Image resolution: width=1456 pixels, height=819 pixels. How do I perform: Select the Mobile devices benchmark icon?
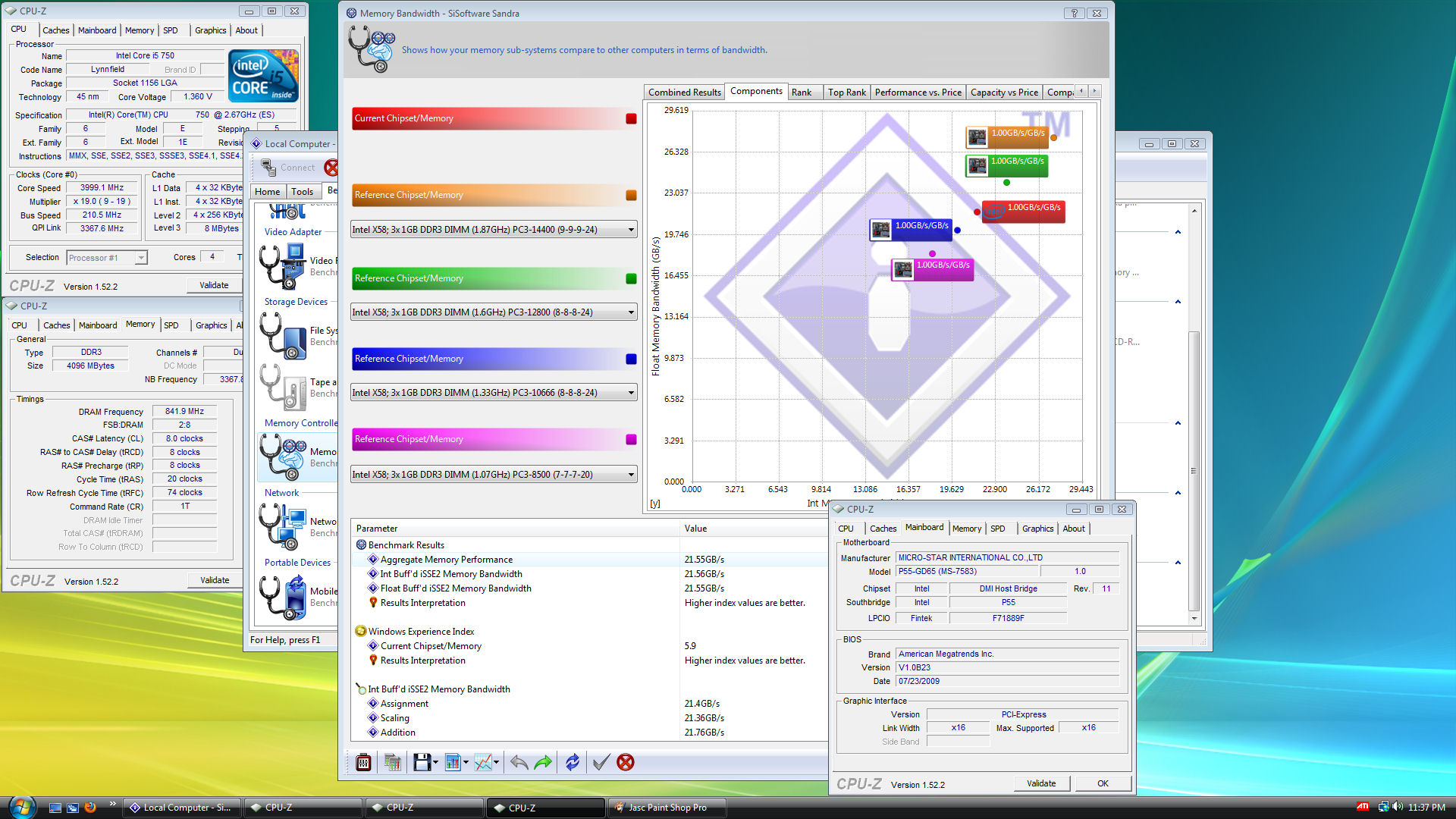282,597
